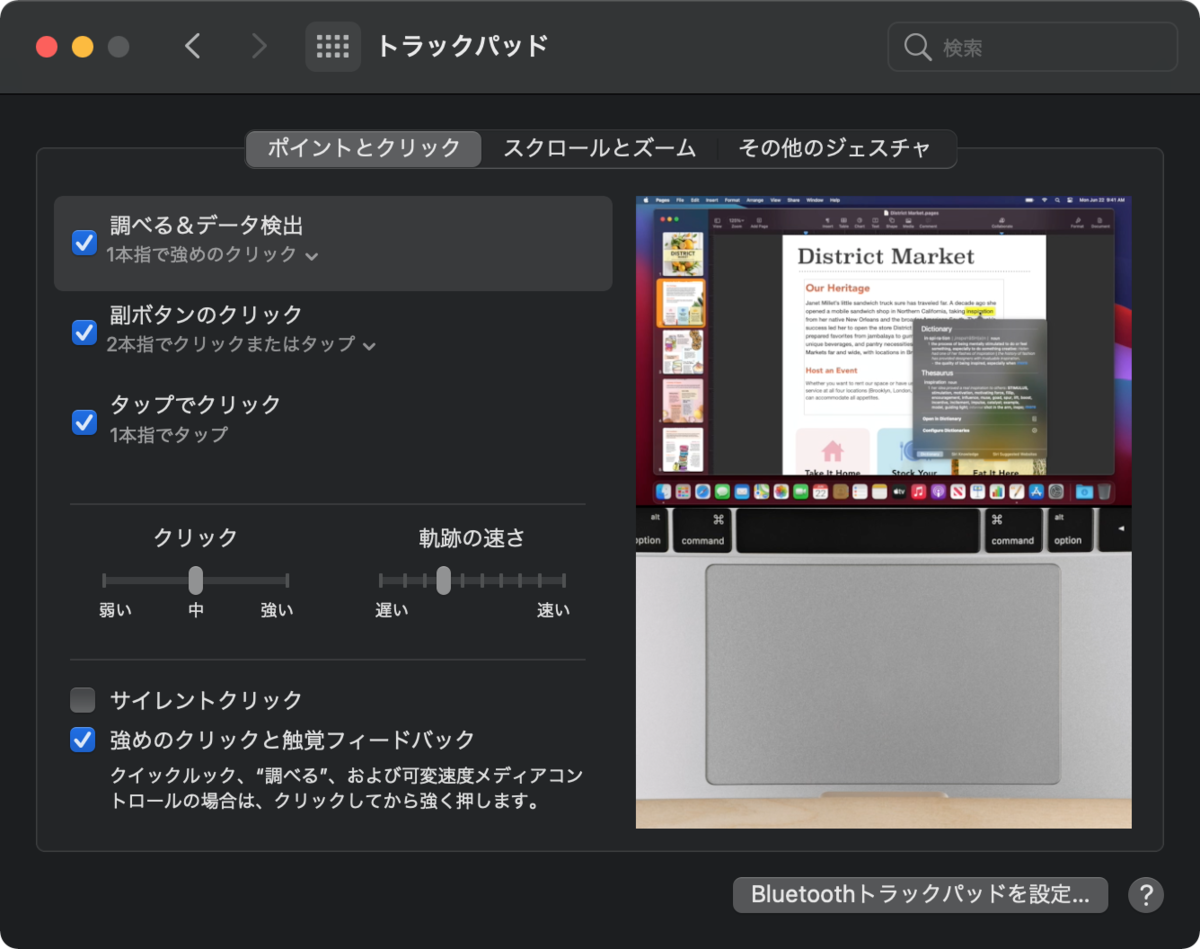This screenshot has width=1200, height=949.
Task: Enable サイレントクリック
Action: click(84, 699)
